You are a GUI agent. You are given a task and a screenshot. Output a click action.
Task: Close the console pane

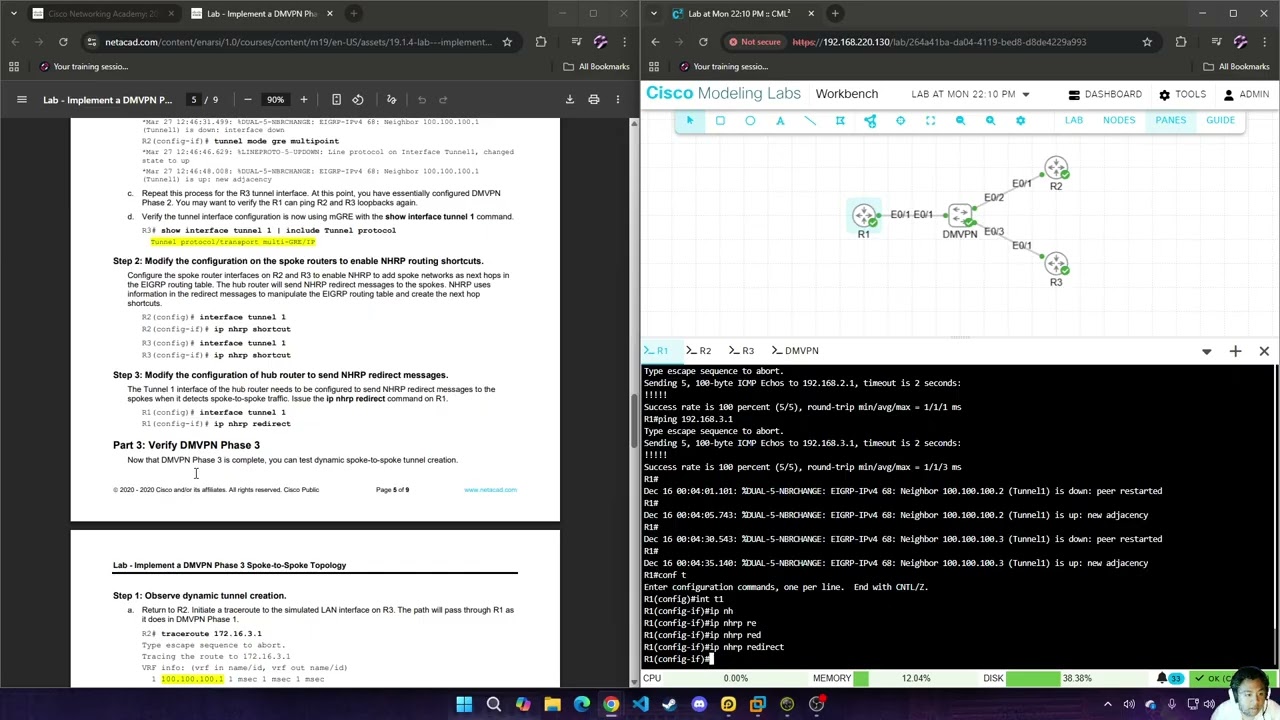coord(1264,351)
